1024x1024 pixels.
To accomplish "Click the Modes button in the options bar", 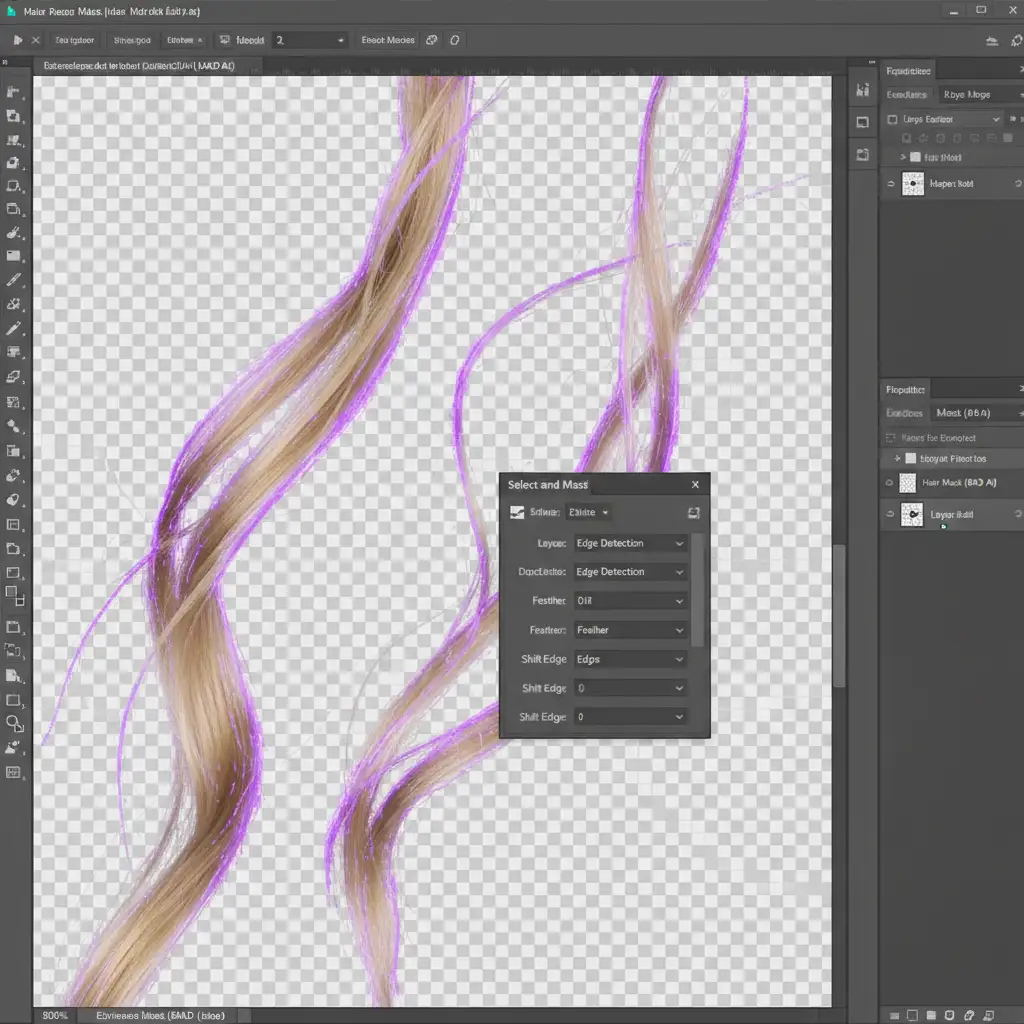I will point(388,41).
